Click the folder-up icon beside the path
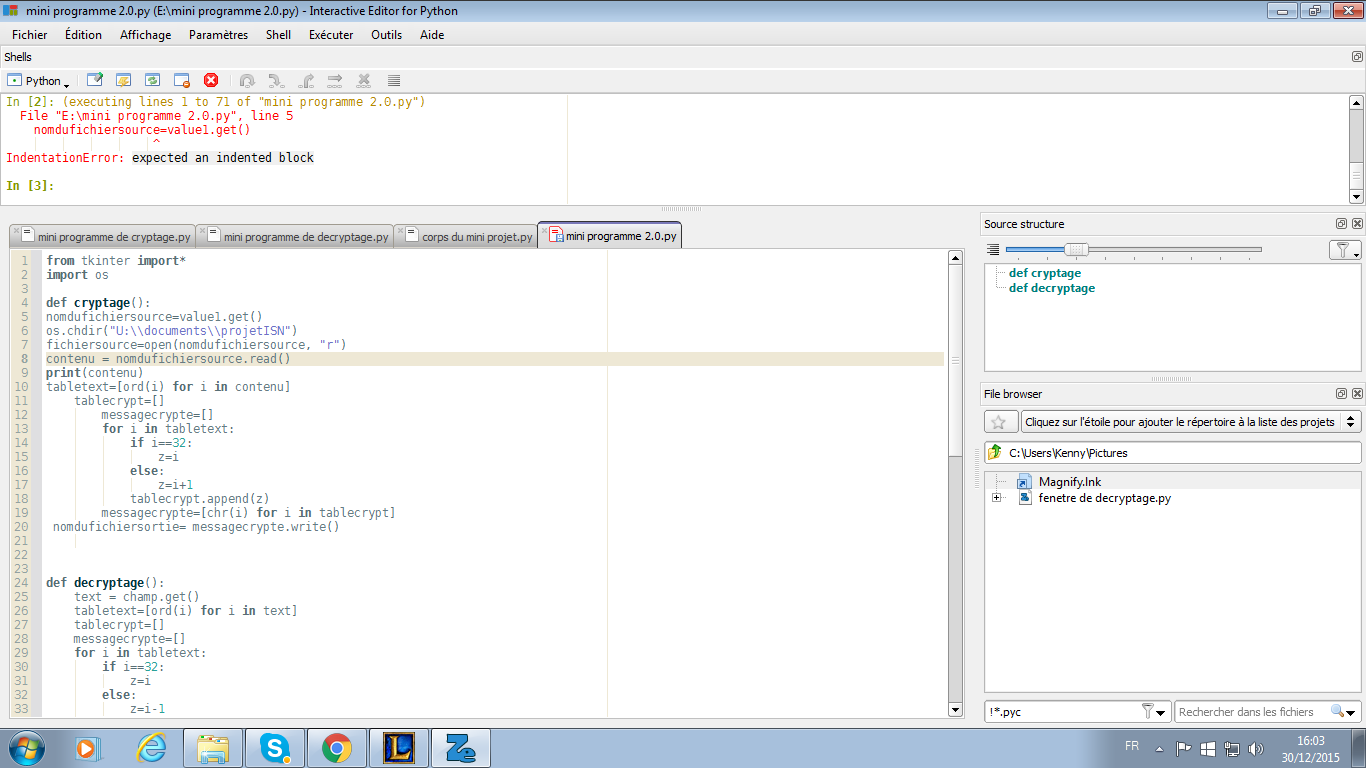 point(995,453)
